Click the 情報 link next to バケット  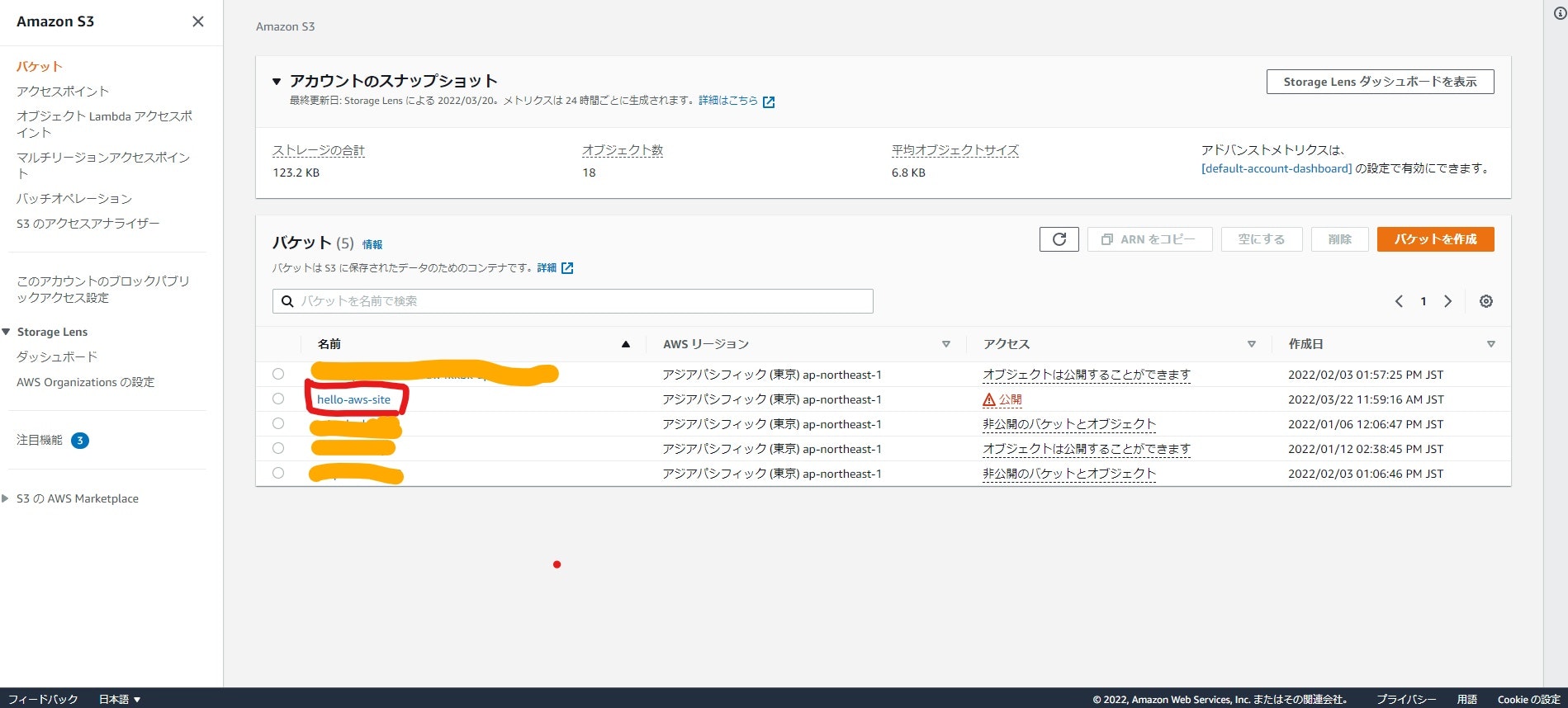pos(372,244)
